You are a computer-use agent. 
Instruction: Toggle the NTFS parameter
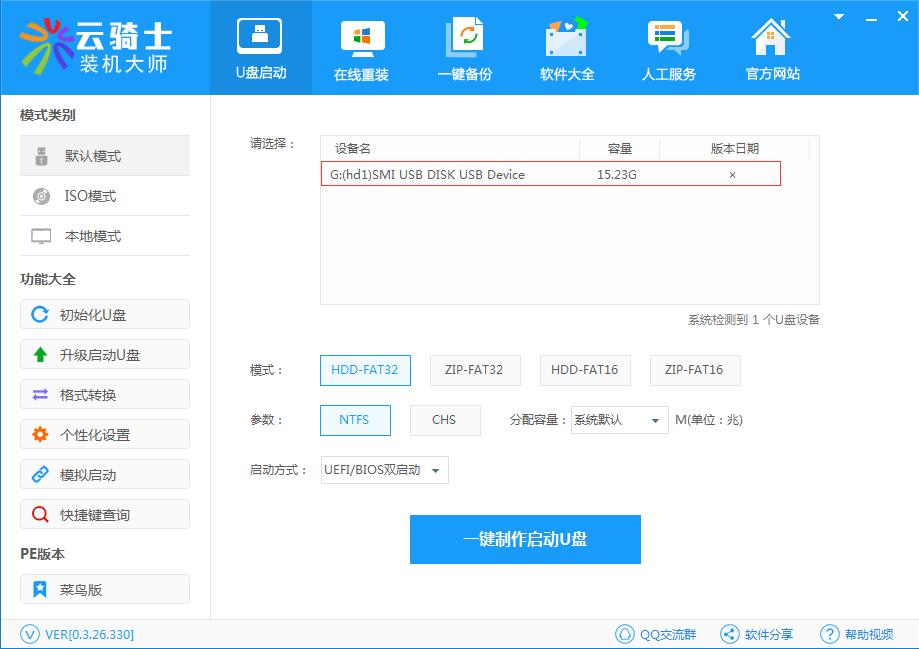(x=355, y=420)
